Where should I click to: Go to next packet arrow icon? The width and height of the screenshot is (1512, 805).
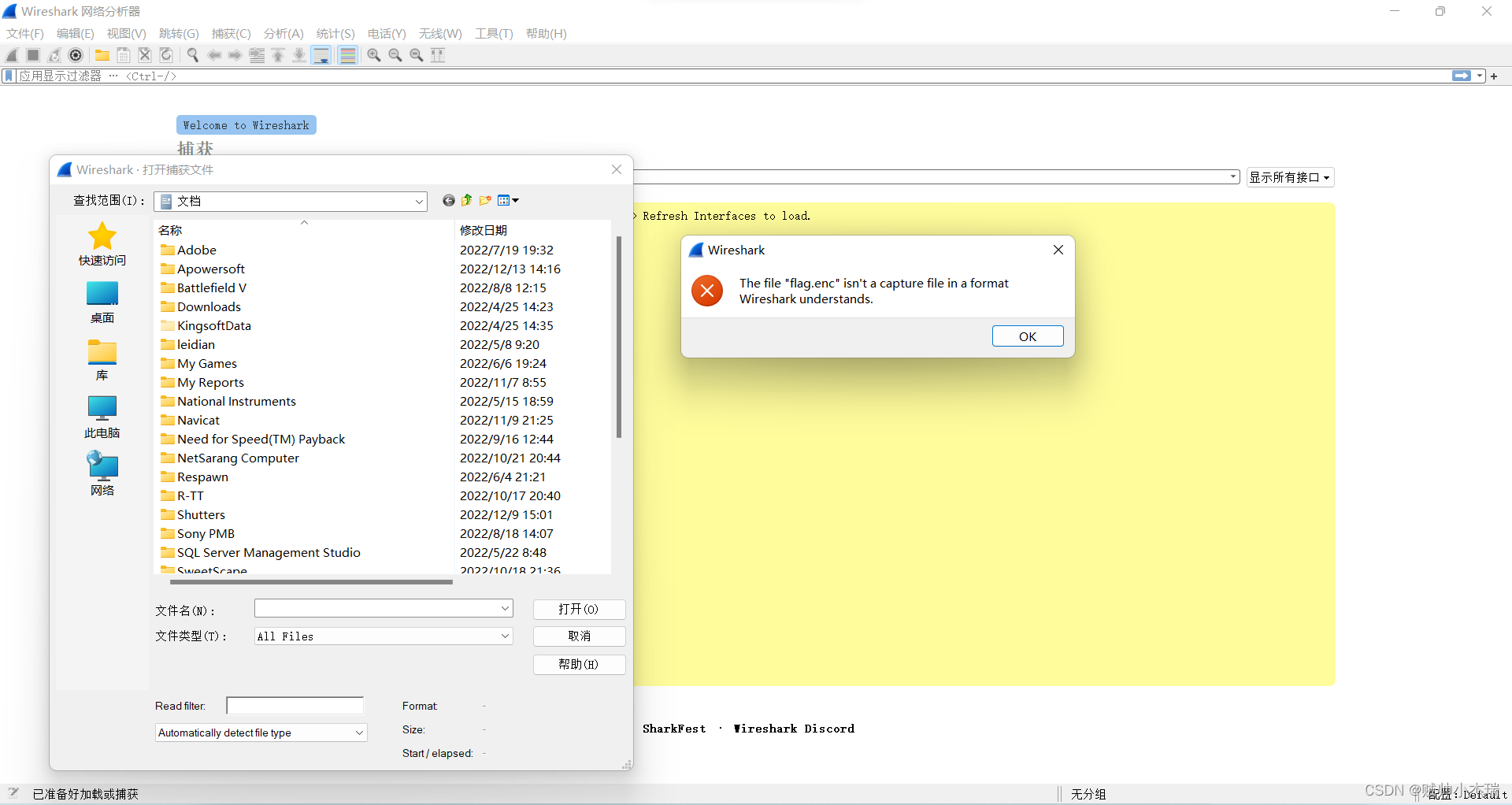235,55
